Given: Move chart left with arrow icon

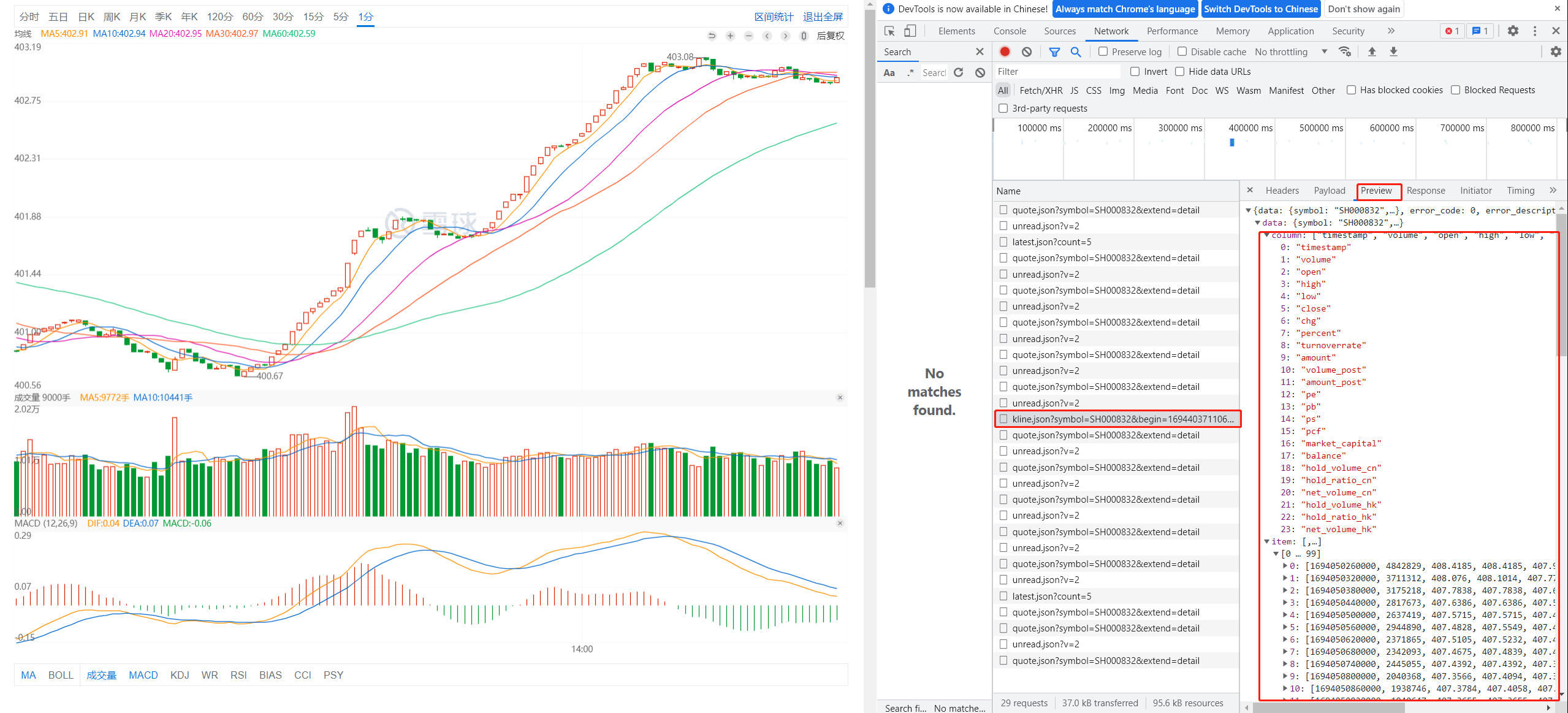Looking at the screenshot, I should [x=767, y=36].
